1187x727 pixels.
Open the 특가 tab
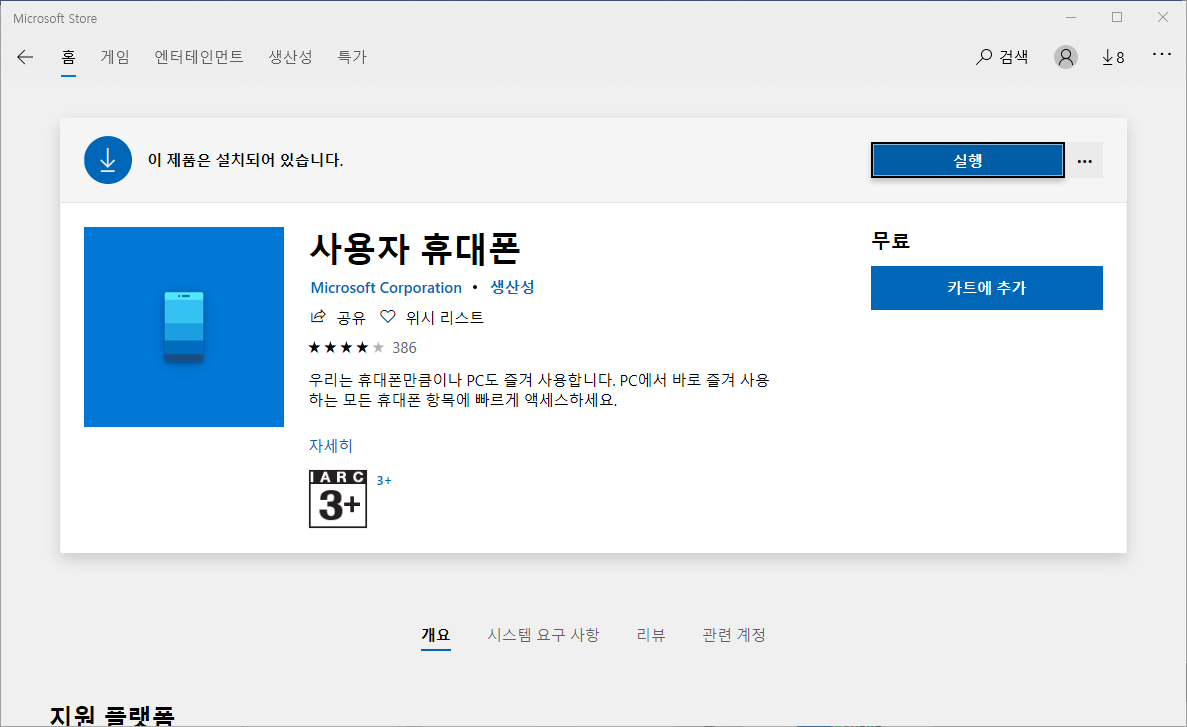click(x=352, y=57)
